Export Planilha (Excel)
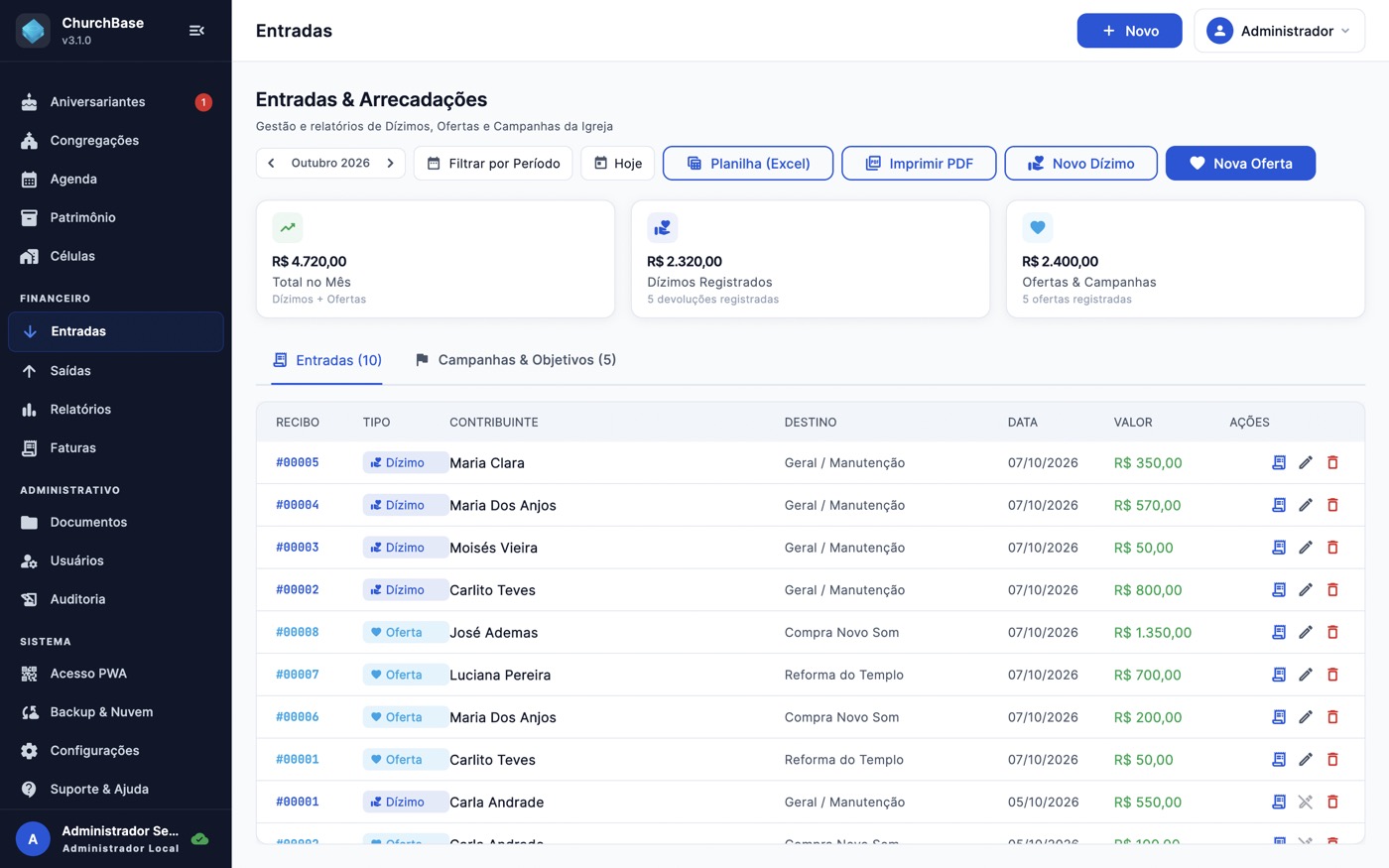 coord(748,164)
